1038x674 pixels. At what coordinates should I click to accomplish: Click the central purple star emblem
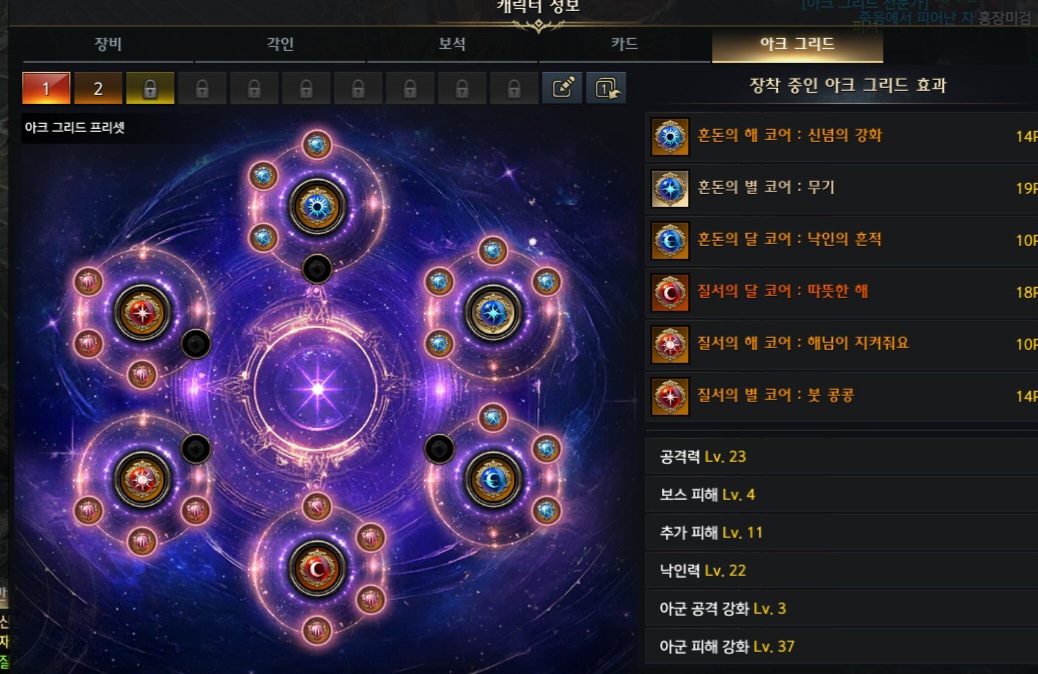(317, 389)
